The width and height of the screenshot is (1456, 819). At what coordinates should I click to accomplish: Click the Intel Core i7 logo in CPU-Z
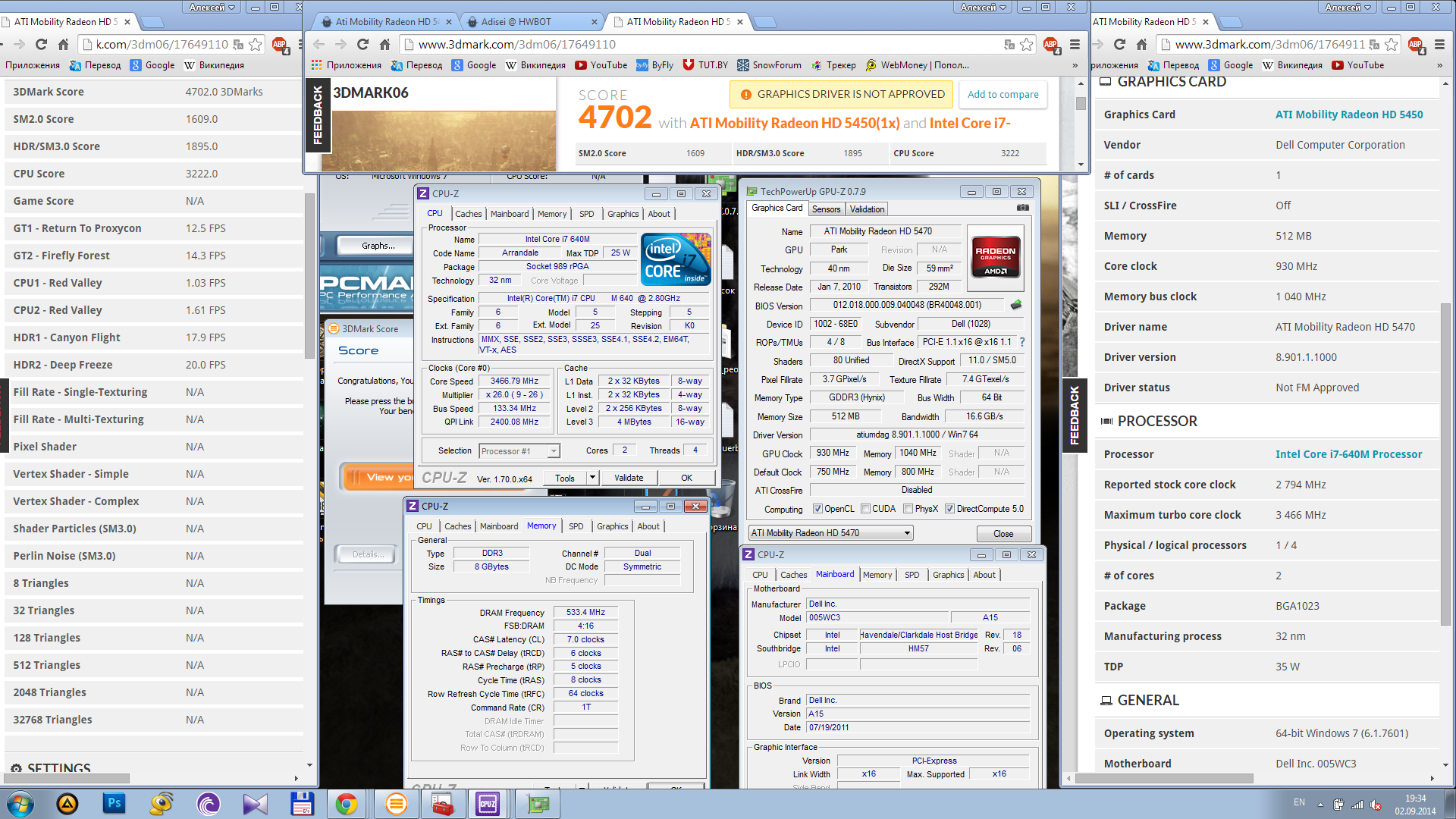pyautogui.click(x=676, y=259)
